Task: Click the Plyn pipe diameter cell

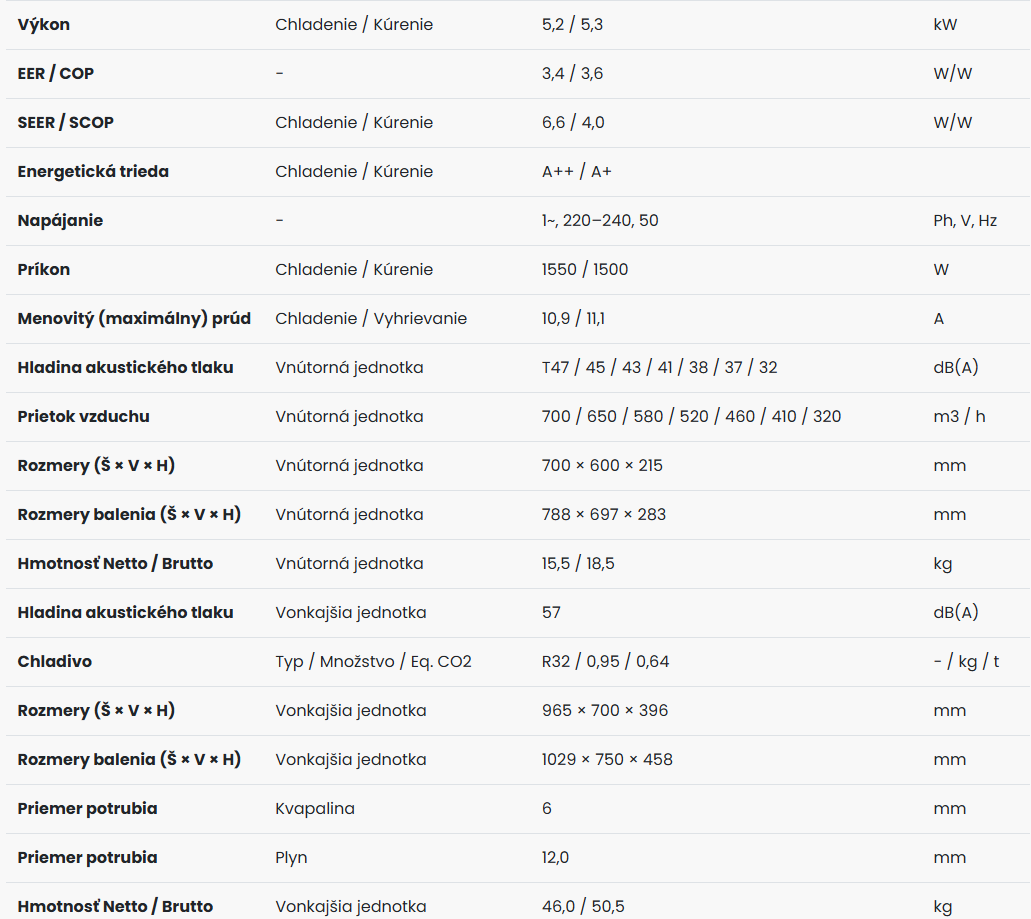Action: [291, 858]
